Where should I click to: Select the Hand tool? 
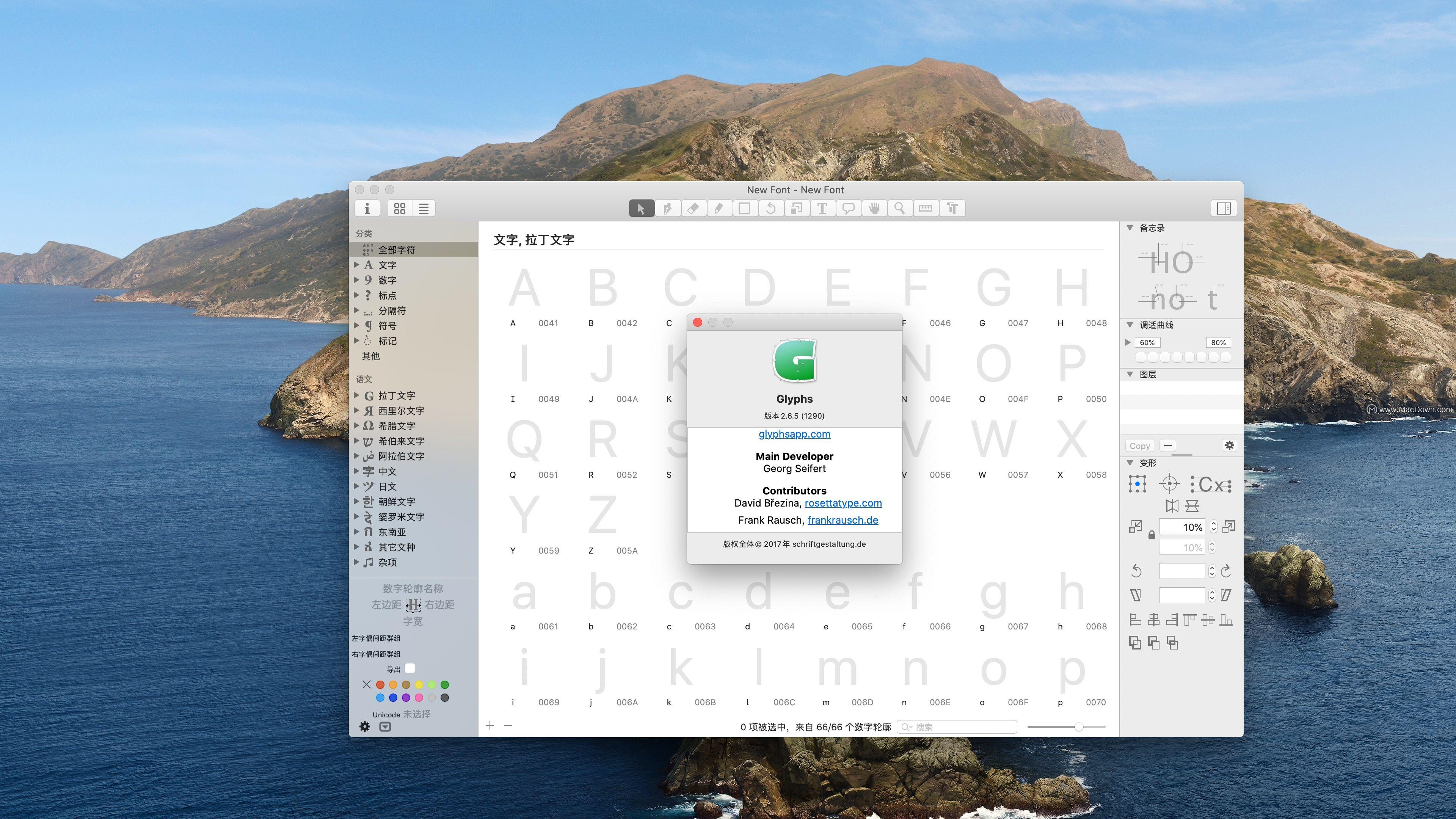point(874,209)
